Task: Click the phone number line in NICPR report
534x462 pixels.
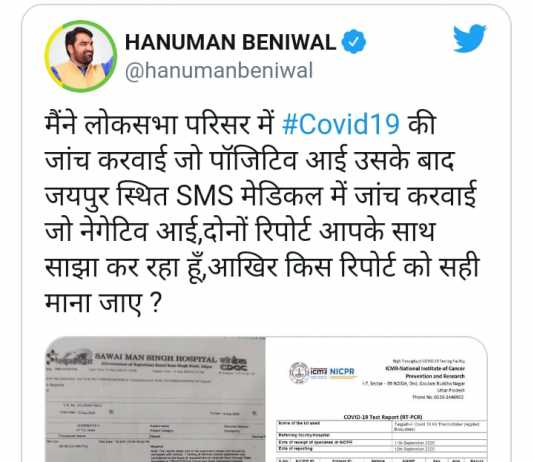Action: tap(438, 397)
